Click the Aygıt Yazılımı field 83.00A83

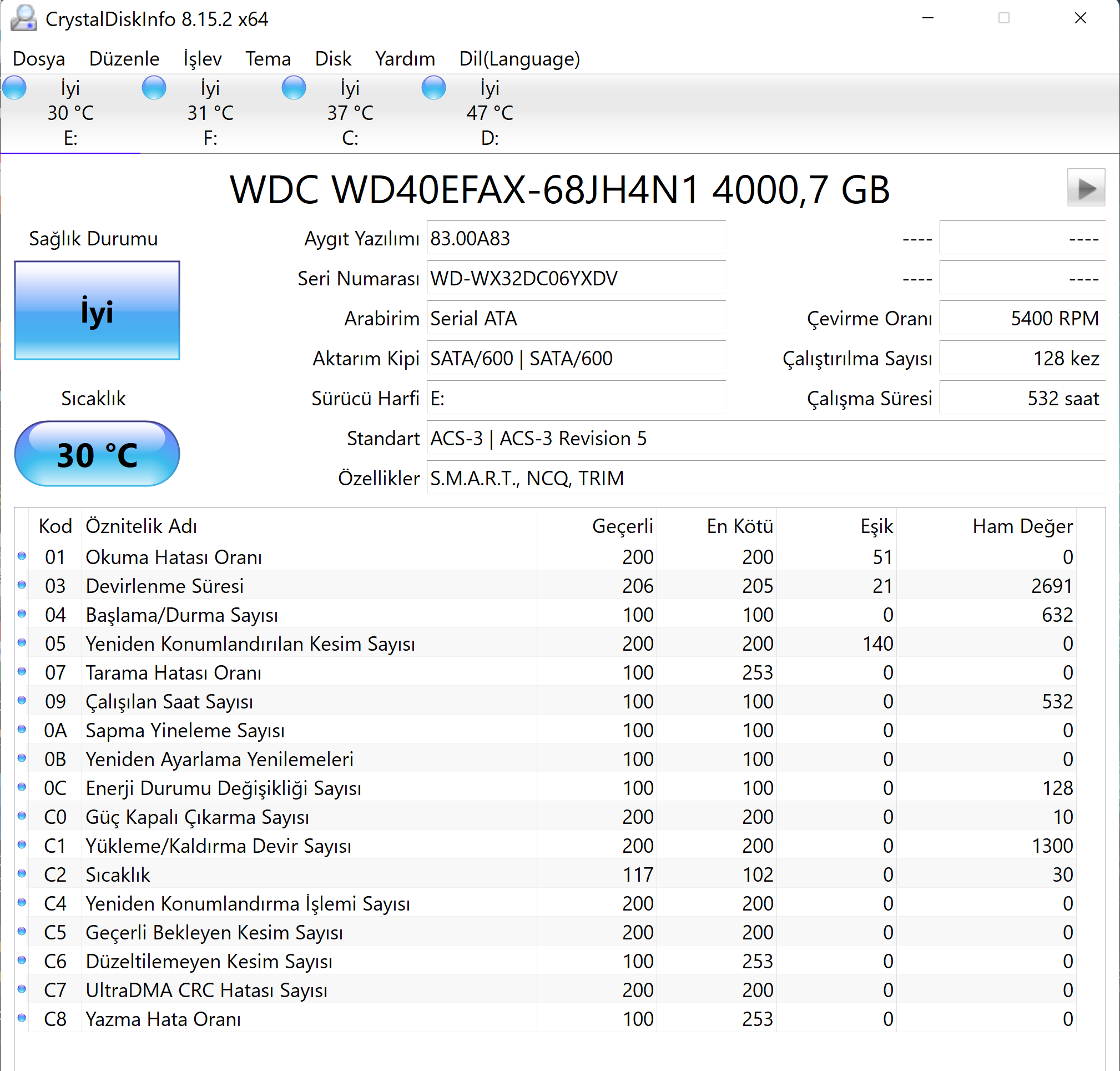[576, 238]
